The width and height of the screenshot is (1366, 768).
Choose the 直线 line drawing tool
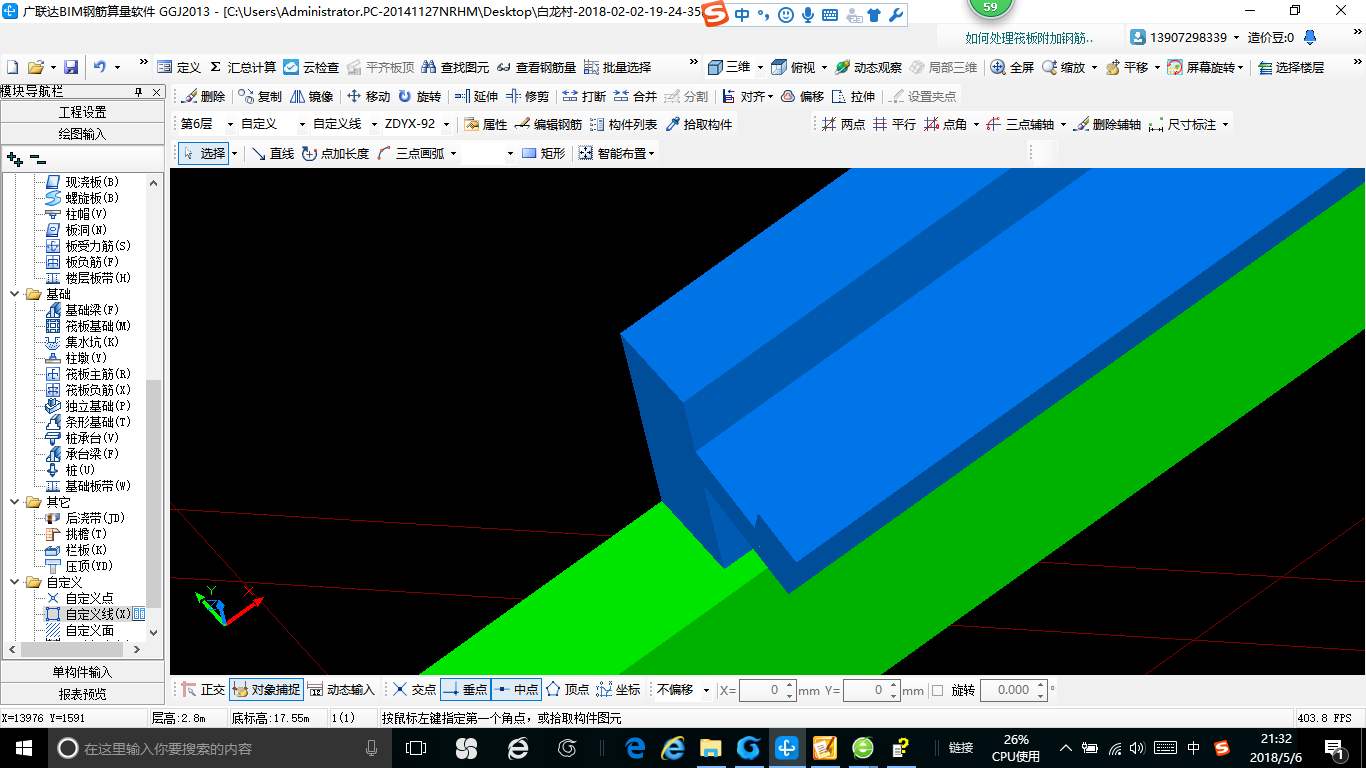pos(272,153)
